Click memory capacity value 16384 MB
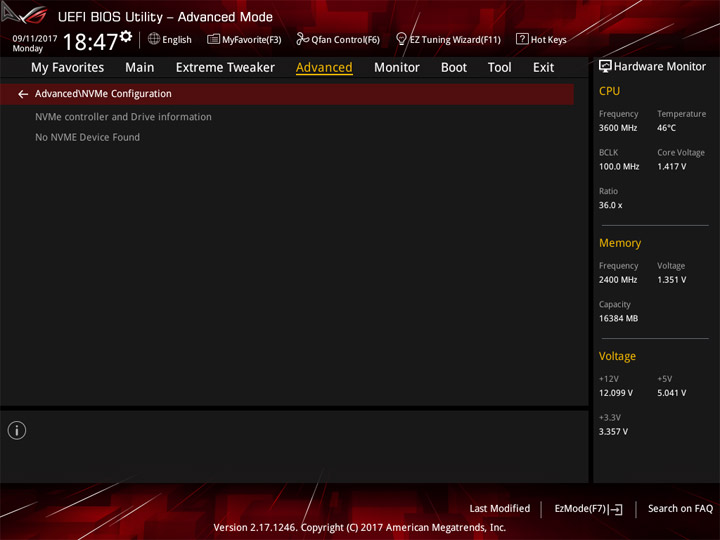Screen dimensions: 720x540 click(619, 318)
